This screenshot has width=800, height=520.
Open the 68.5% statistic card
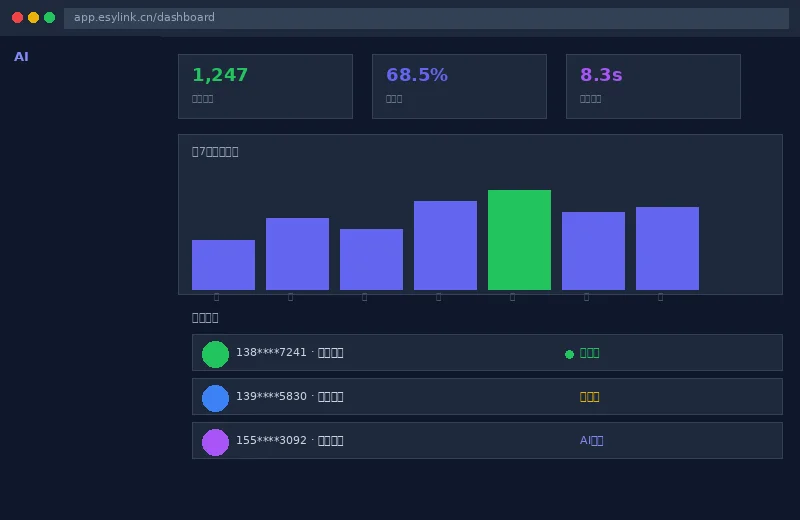coord(459,86)
